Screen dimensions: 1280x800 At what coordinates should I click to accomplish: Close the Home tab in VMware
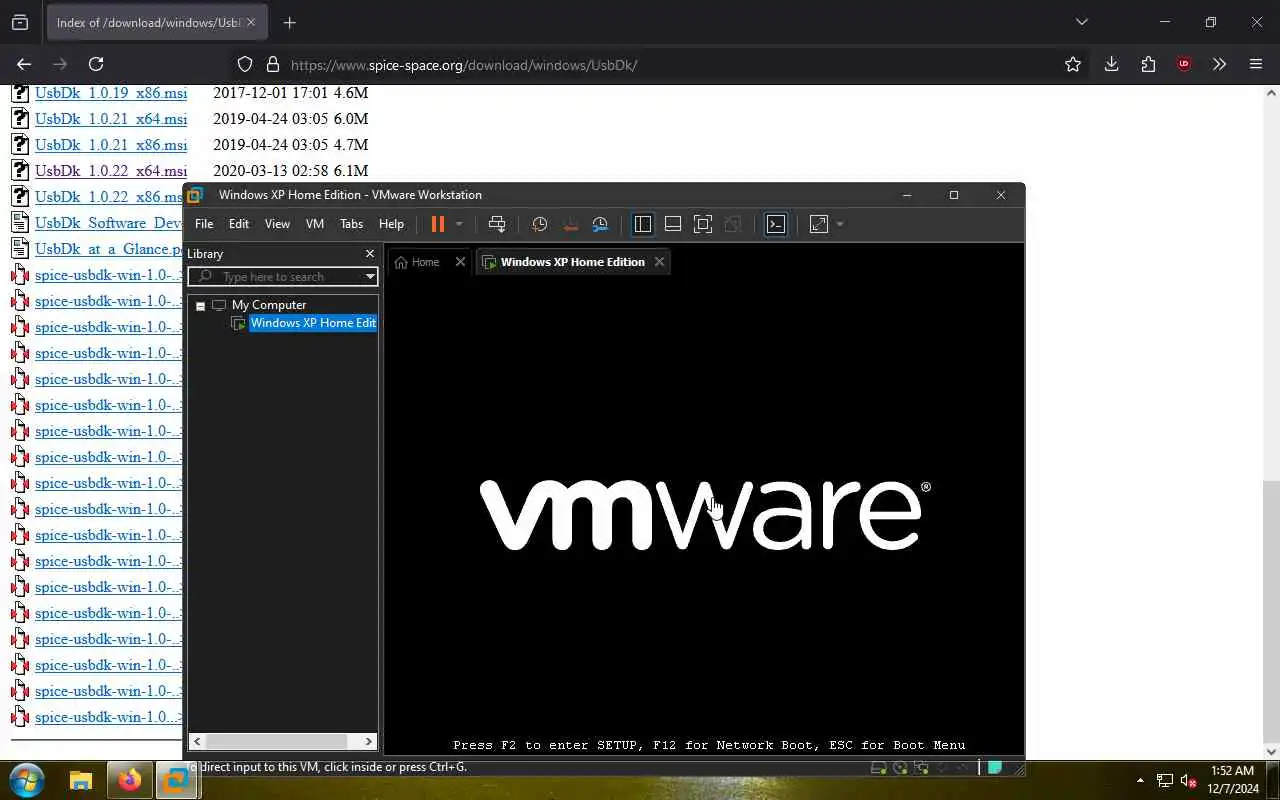(460, 262)
